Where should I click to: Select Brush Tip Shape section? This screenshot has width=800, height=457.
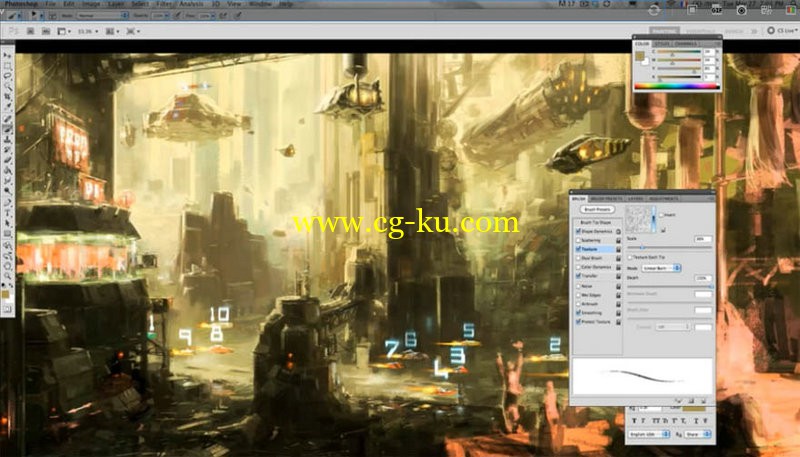pyautogui.click(x=596, y=222)
